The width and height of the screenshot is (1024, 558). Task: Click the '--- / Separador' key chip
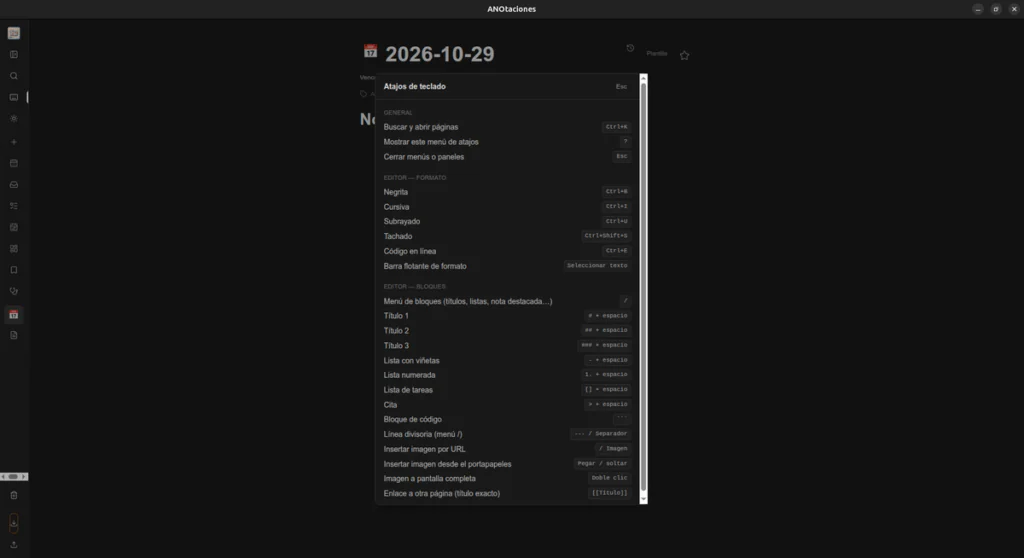(x=601, y=434)
